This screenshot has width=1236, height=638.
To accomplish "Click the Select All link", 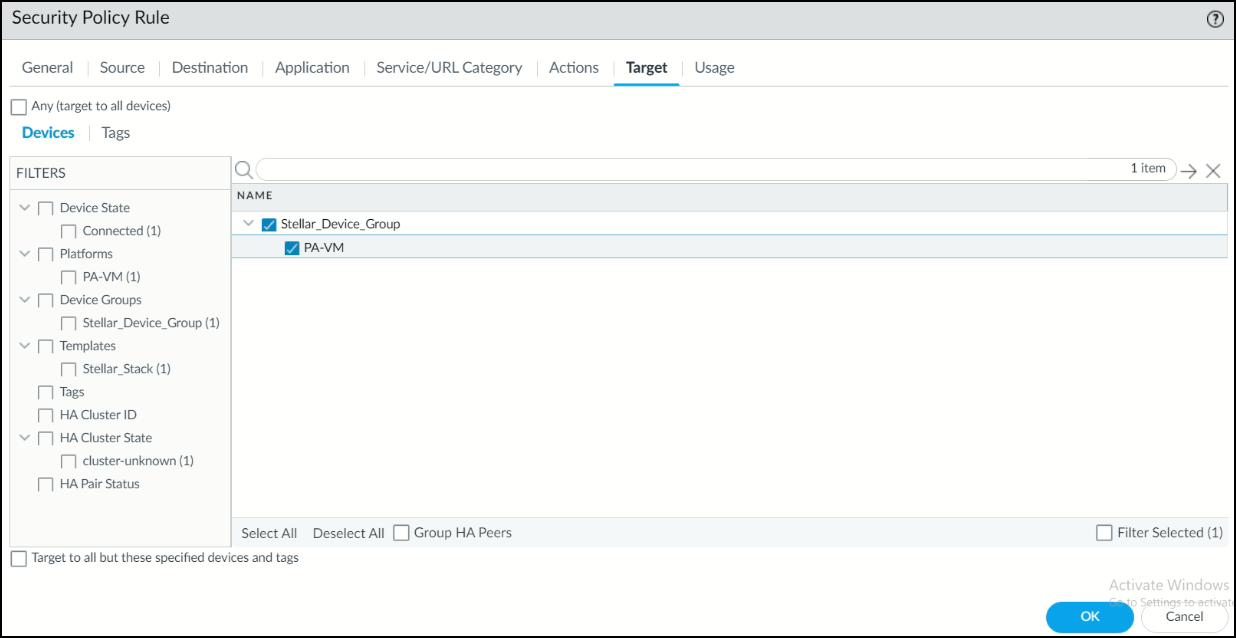I will (x=269, y=533).
